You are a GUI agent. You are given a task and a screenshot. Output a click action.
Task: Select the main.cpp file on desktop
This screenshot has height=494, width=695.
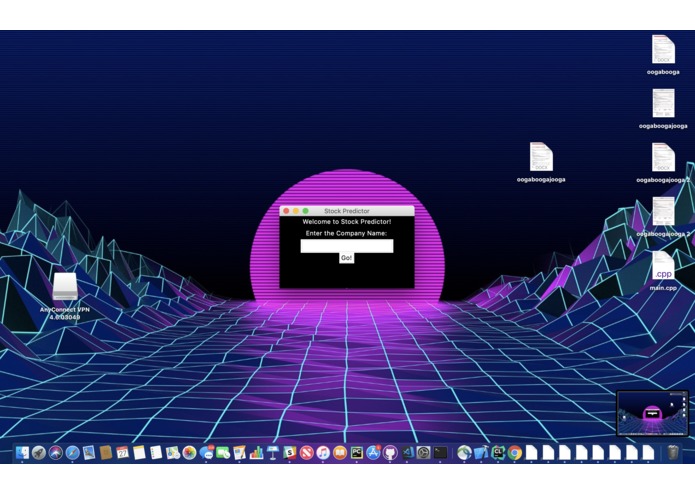pyautogui.click(x=663, y=266)
